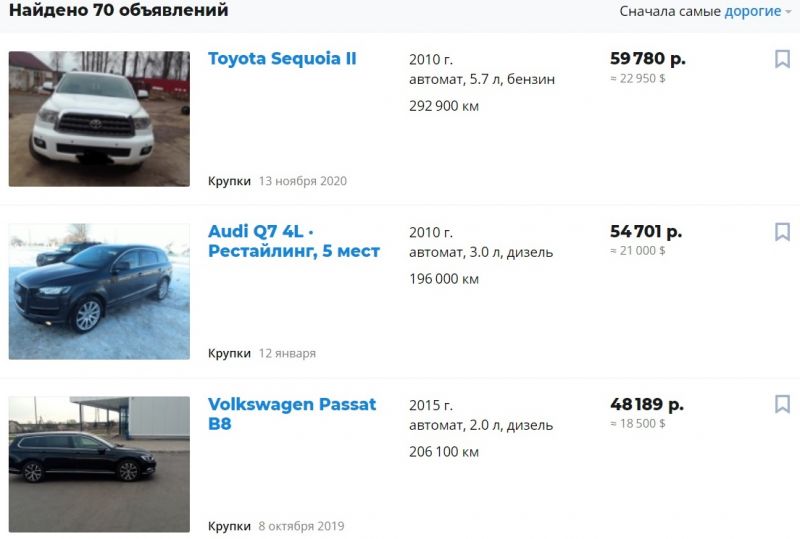This screenshot has height=539, width=800.
Task: Click 'Крупки' location under the Passat listing
Action: coord(229,526)
